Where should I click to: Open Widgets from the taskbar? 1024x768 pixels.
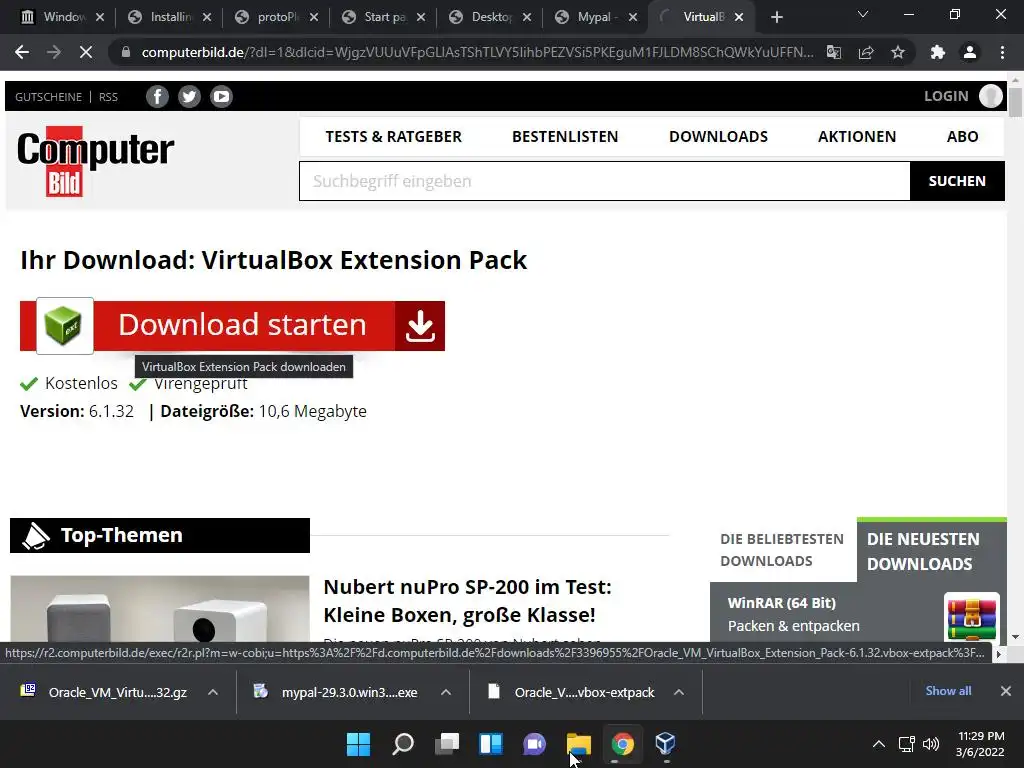tap(491, 744)
